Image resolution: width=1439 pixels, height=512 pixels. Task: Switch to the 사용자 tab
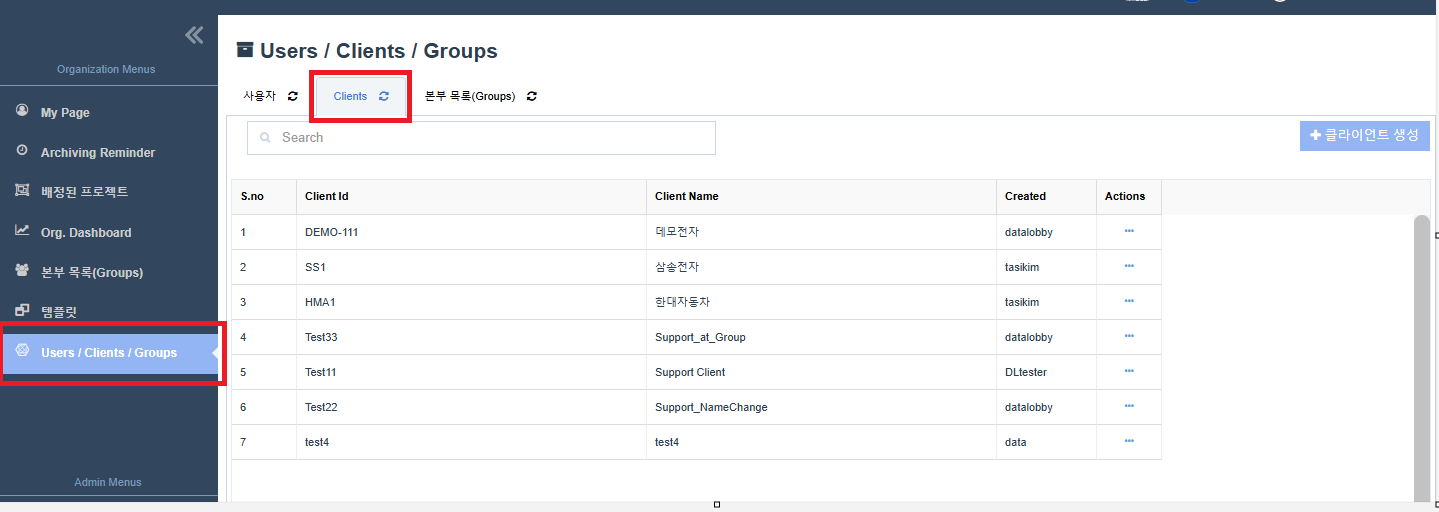[x=259, y=96]
